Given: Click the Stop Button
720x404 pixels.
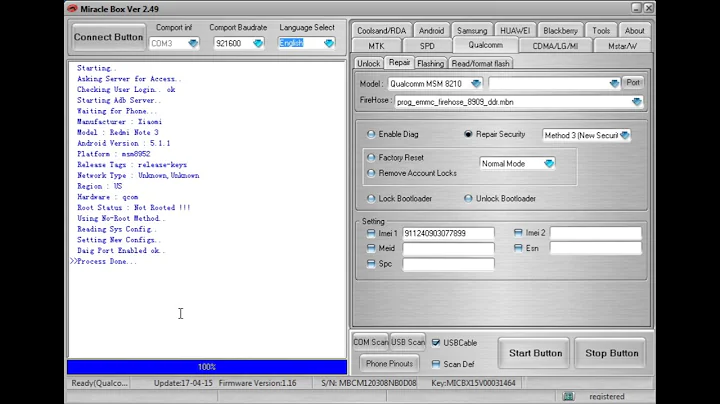Looking at the screenshot, I should (612, 353).
